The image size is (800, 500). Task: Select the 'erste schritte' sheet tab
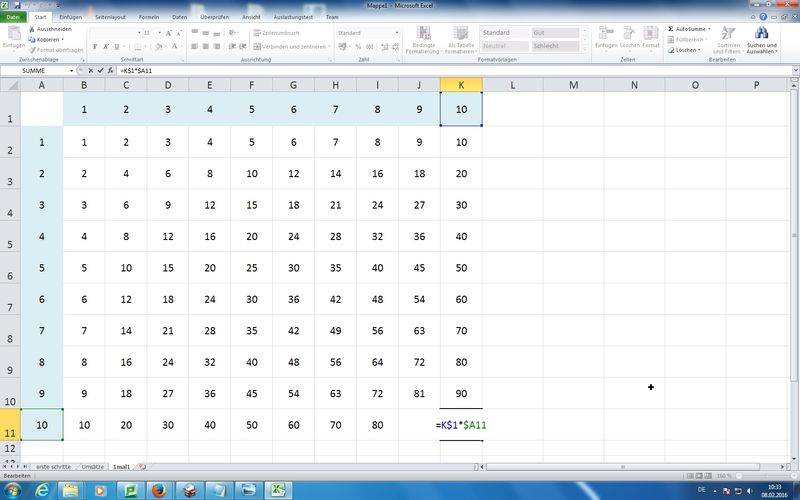(x=54, y=467)
